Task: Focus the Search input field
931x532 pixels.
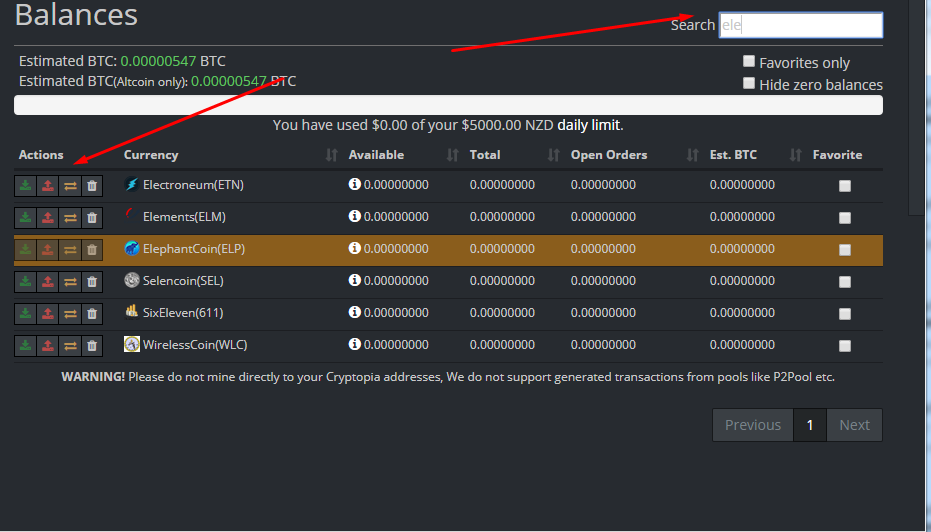Action: point(800,25)
